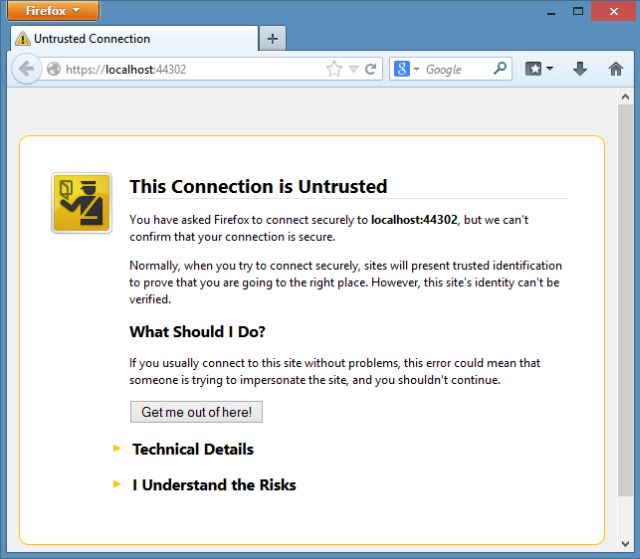The height and width of the screenshot is (559, 640).
Task: Open the search engine dropdown arrow
Action: click(x=416, y=69)
